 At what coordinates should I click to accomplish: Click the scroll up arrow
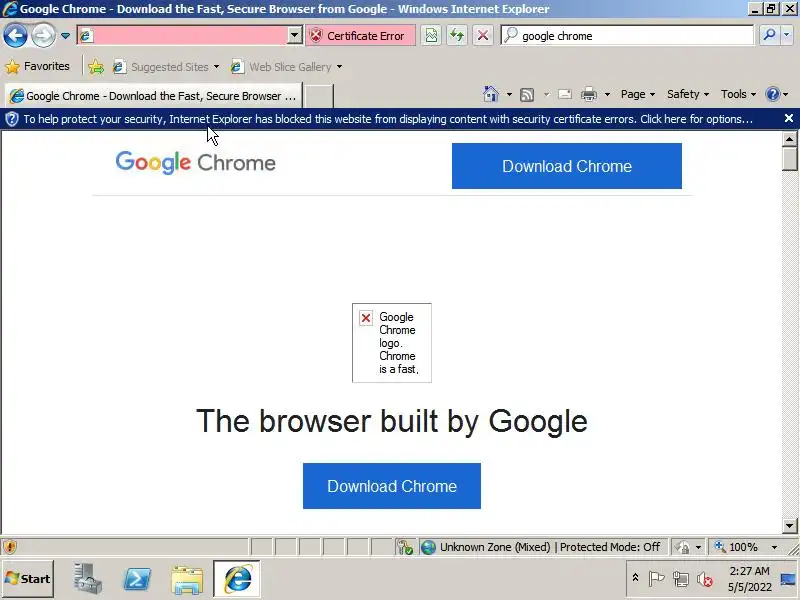(x=789, y=138)
